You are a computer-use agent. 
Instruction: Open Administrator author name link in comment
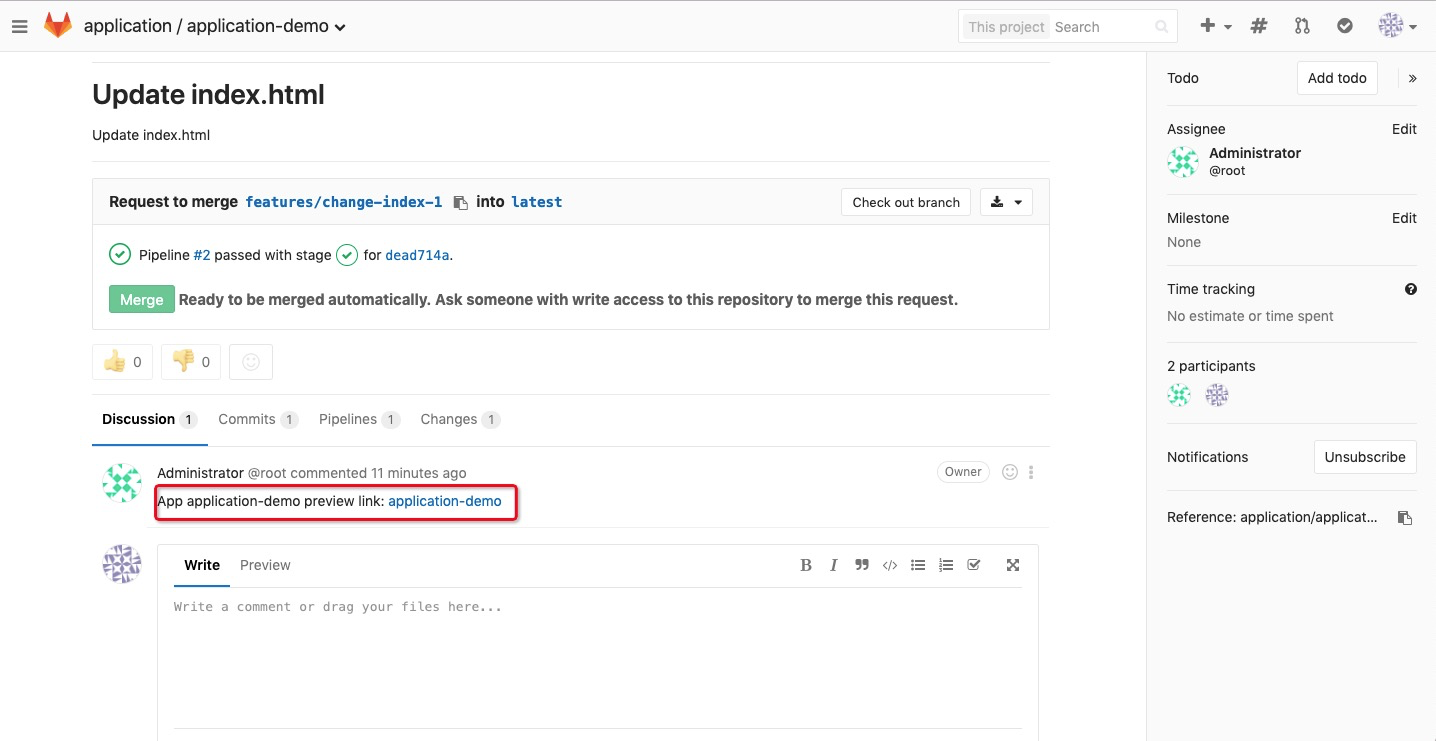coord(200,473)
